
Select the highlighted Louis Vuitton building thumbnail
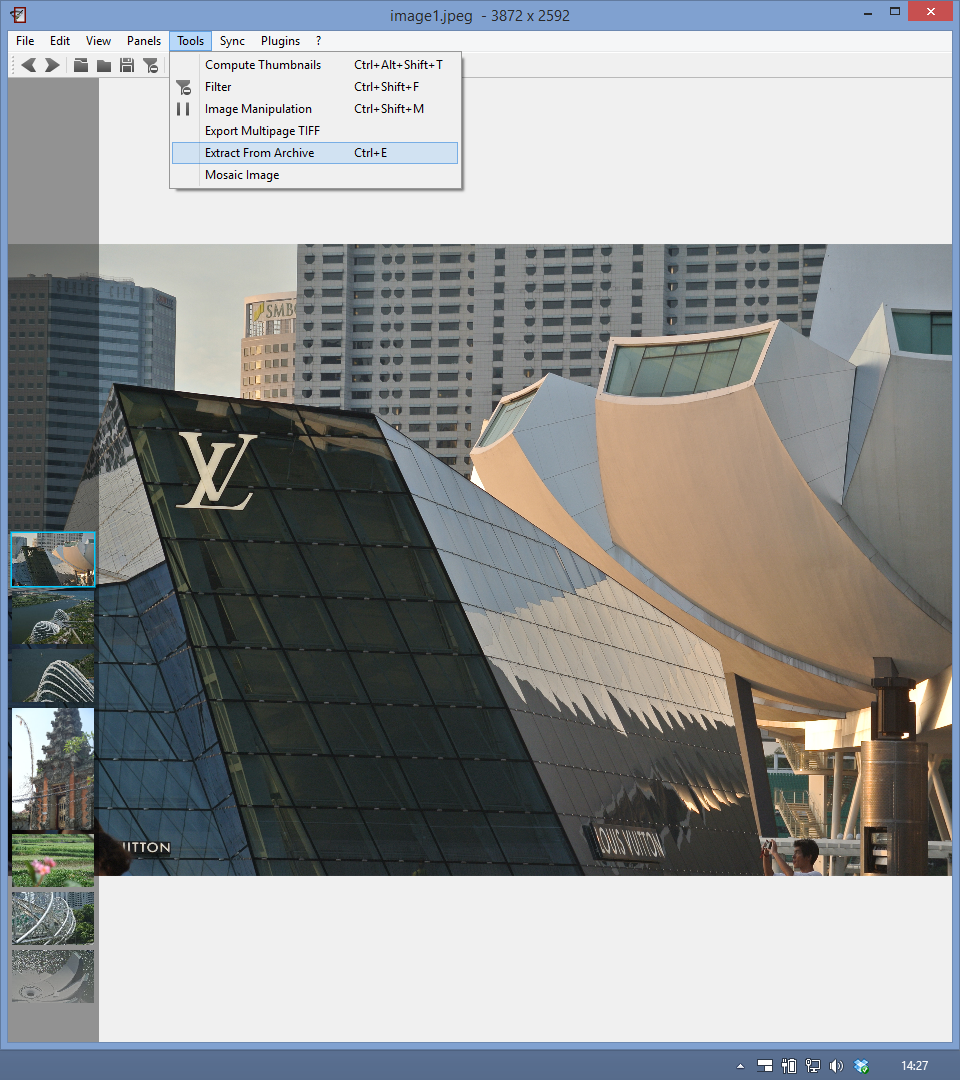53,559
